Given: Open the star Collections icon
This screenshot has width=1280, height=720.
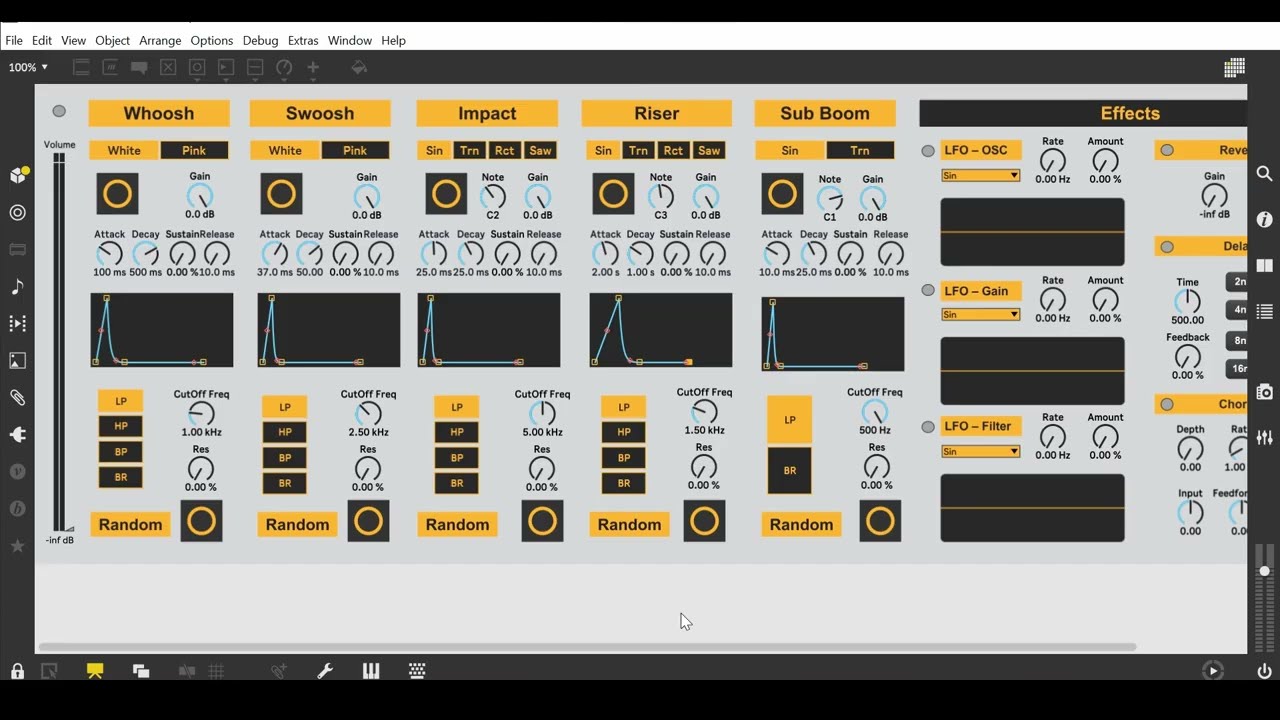Looking at the screenshot, I should [17, 546].
